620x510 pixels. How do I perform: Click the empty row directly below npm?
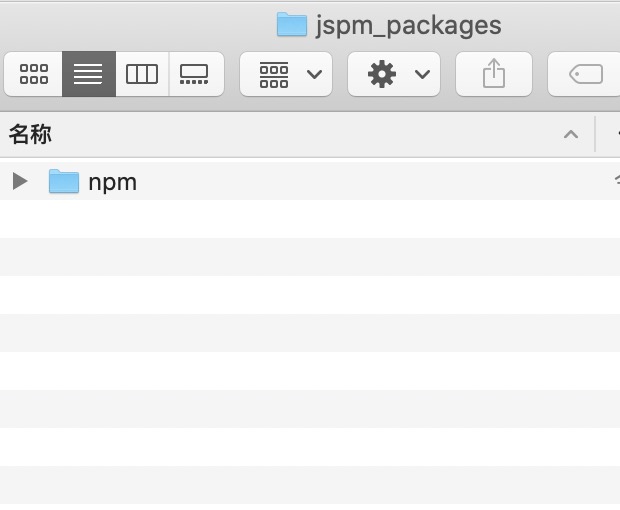pos(300,219)
